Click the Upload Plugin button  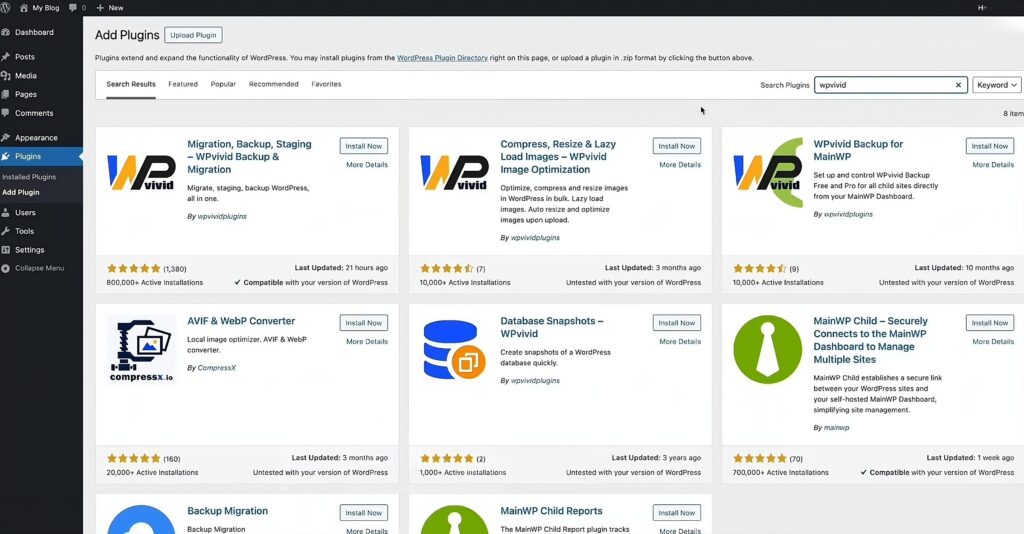193,35
